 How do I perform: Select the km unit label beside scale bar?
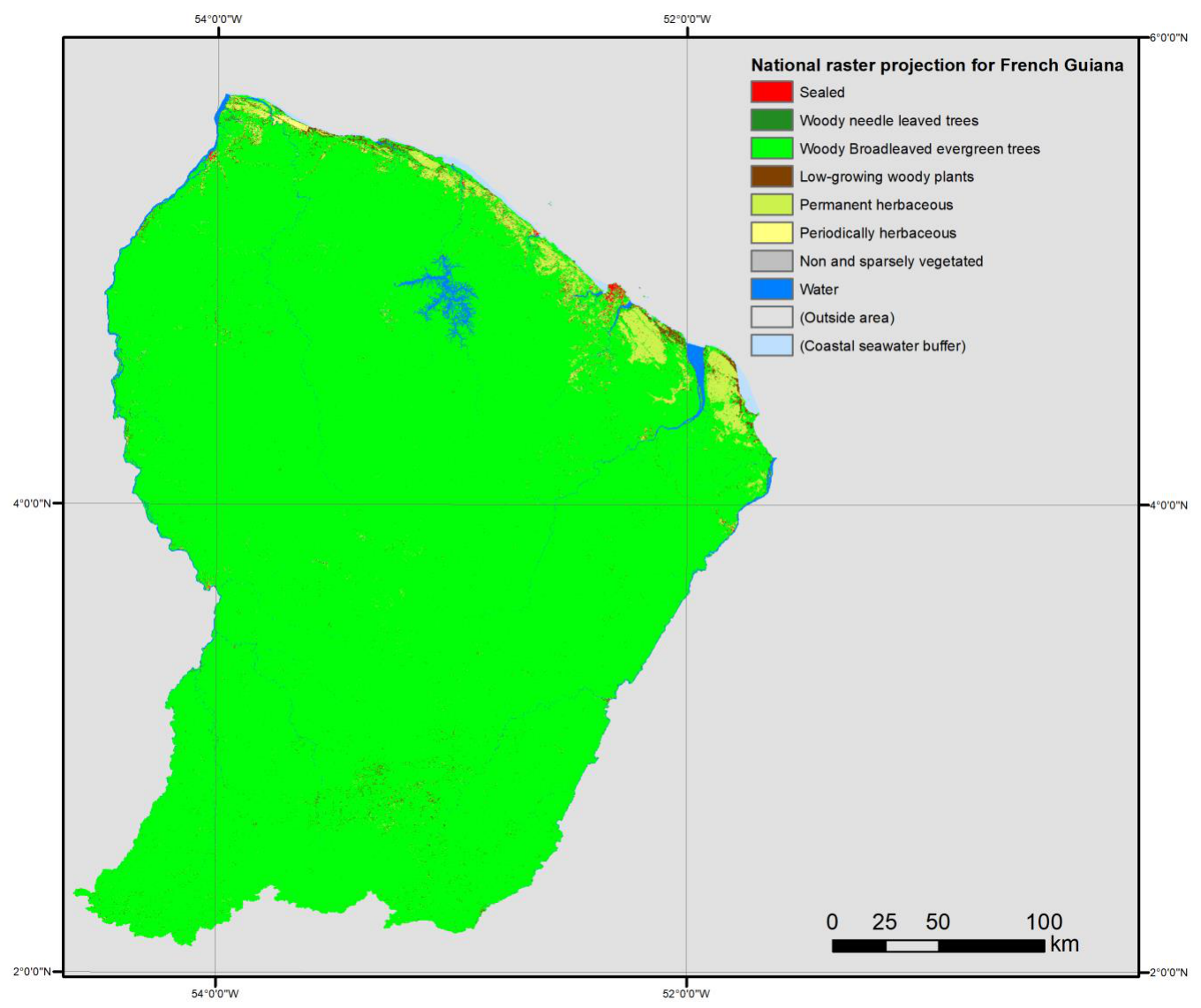tap(1064, 944)
